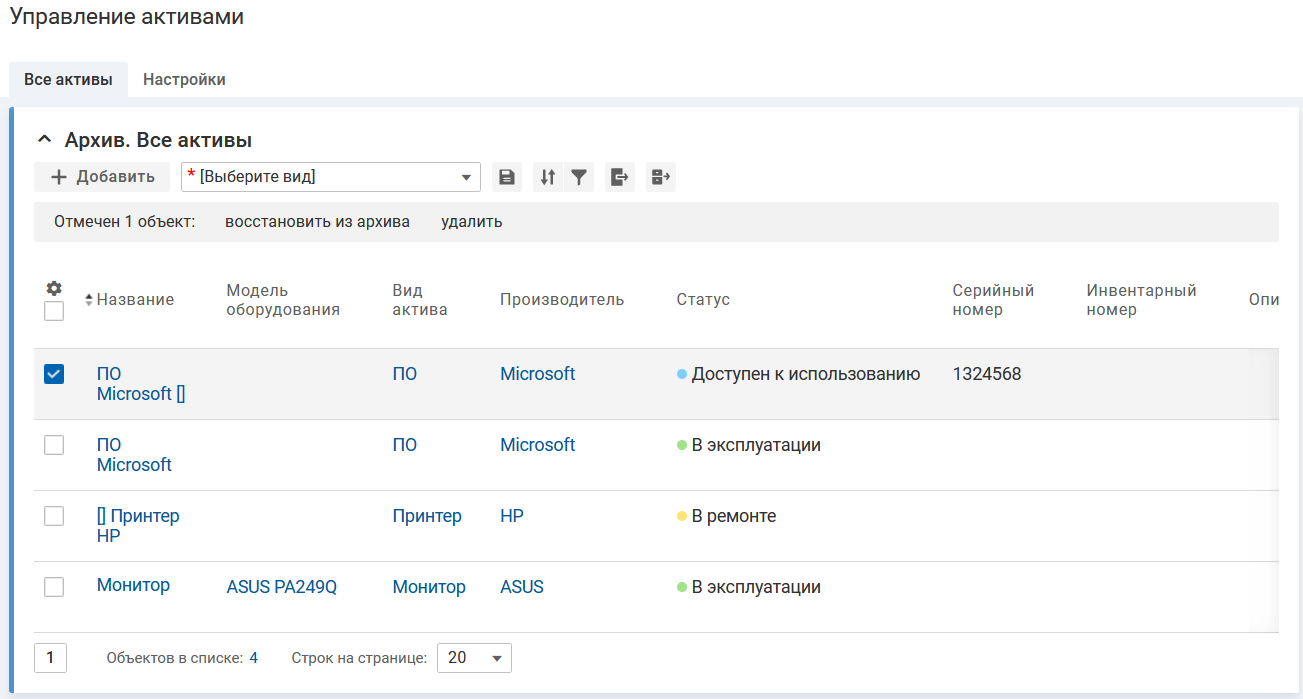Open the Выберите вид dropdown
The image size is (1303, 699).
(x=330, y=177)
